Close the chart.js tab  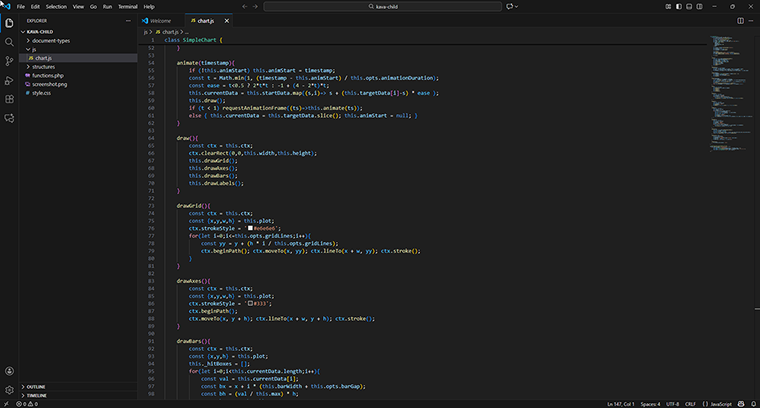[226, 21]
